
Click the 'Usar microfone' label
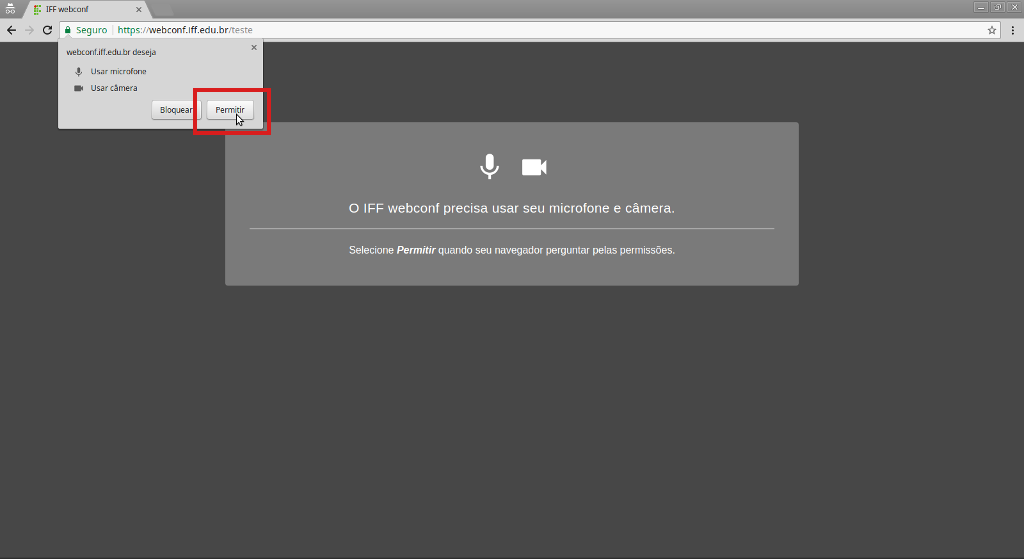pyautogui.click(x=118, y=72)
